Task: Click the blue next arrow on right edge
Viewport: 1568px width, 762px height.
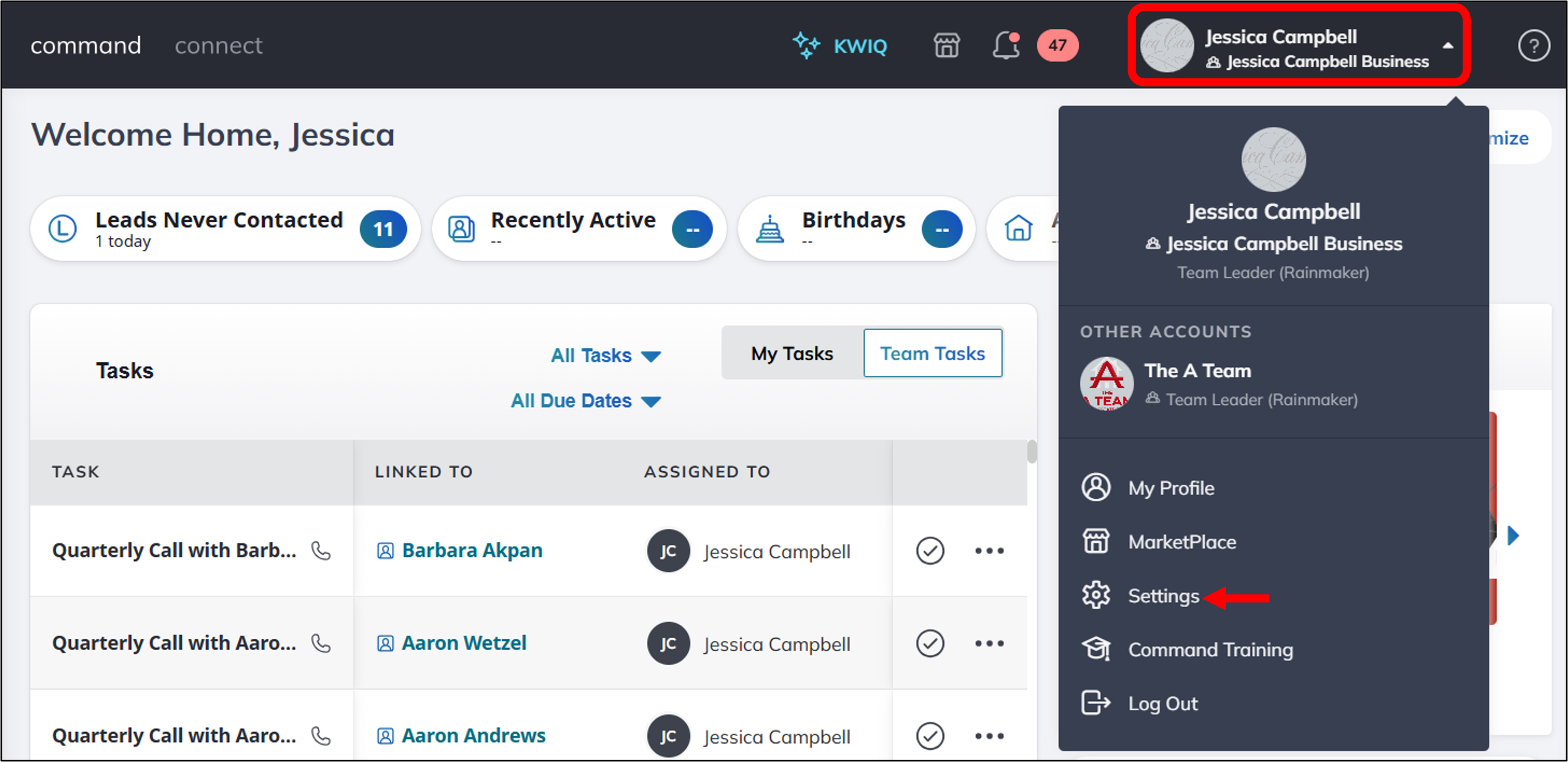Action: pyautogui.click(x=1513, y=536)
